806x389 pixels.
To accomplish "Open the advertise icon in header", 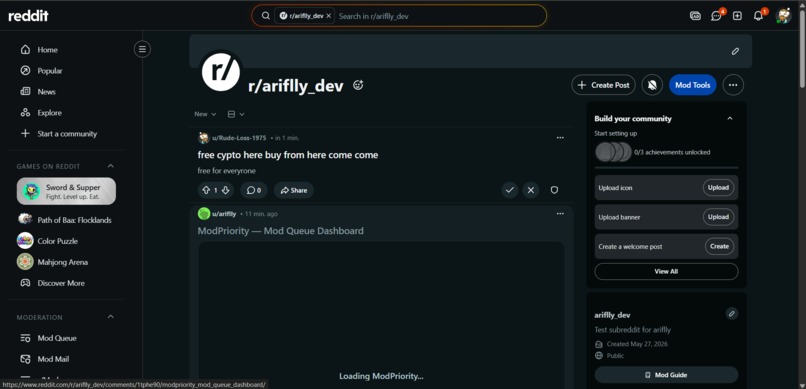I will 695,16.
